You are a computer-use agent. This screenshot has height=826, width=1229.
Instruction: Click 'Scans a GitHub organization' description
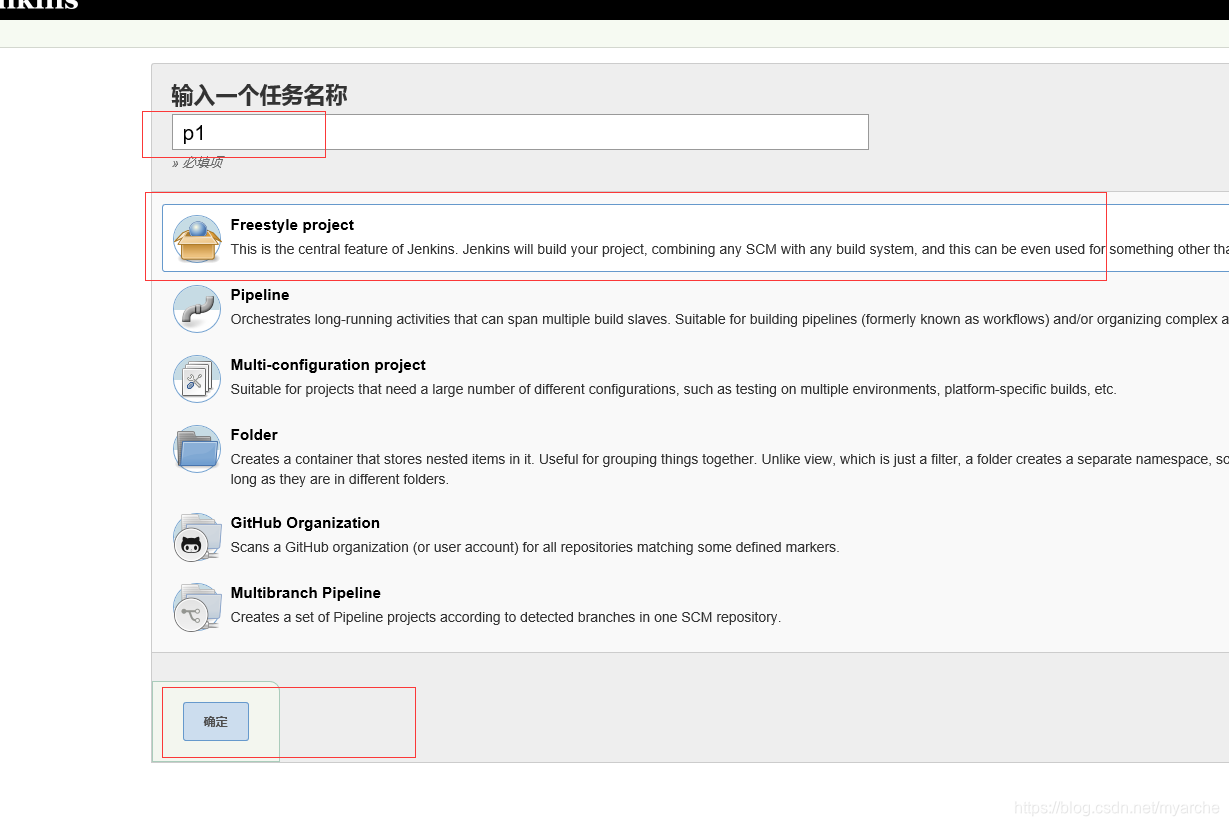535,547
